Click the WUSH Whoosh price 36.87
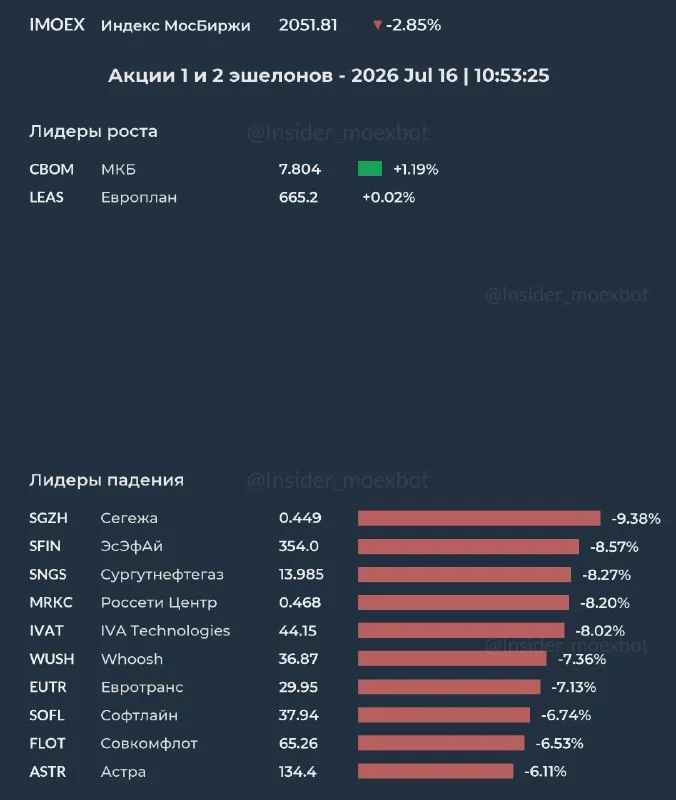 tap(298, 659)
